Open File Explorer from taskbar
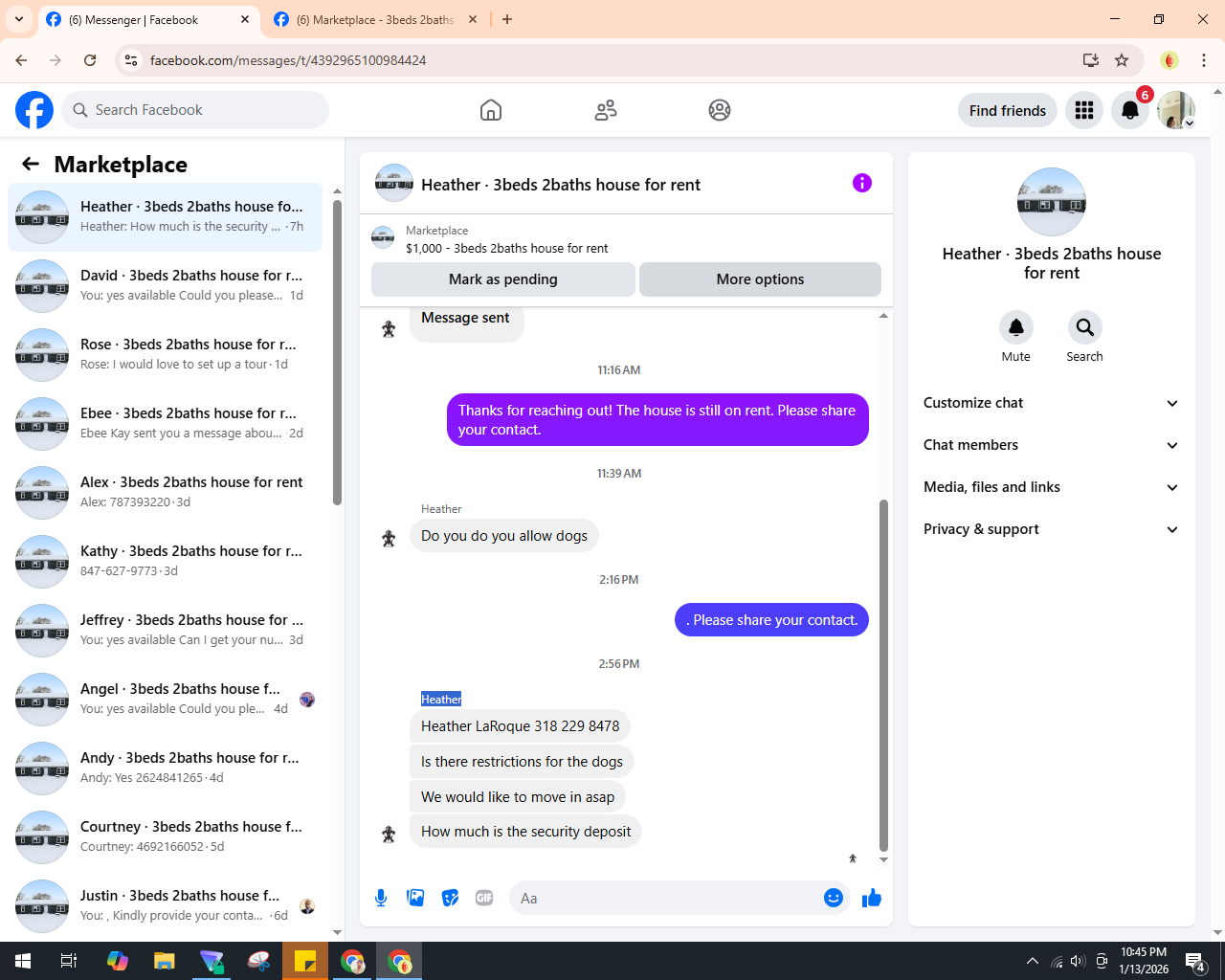 [x=165, y=961]
